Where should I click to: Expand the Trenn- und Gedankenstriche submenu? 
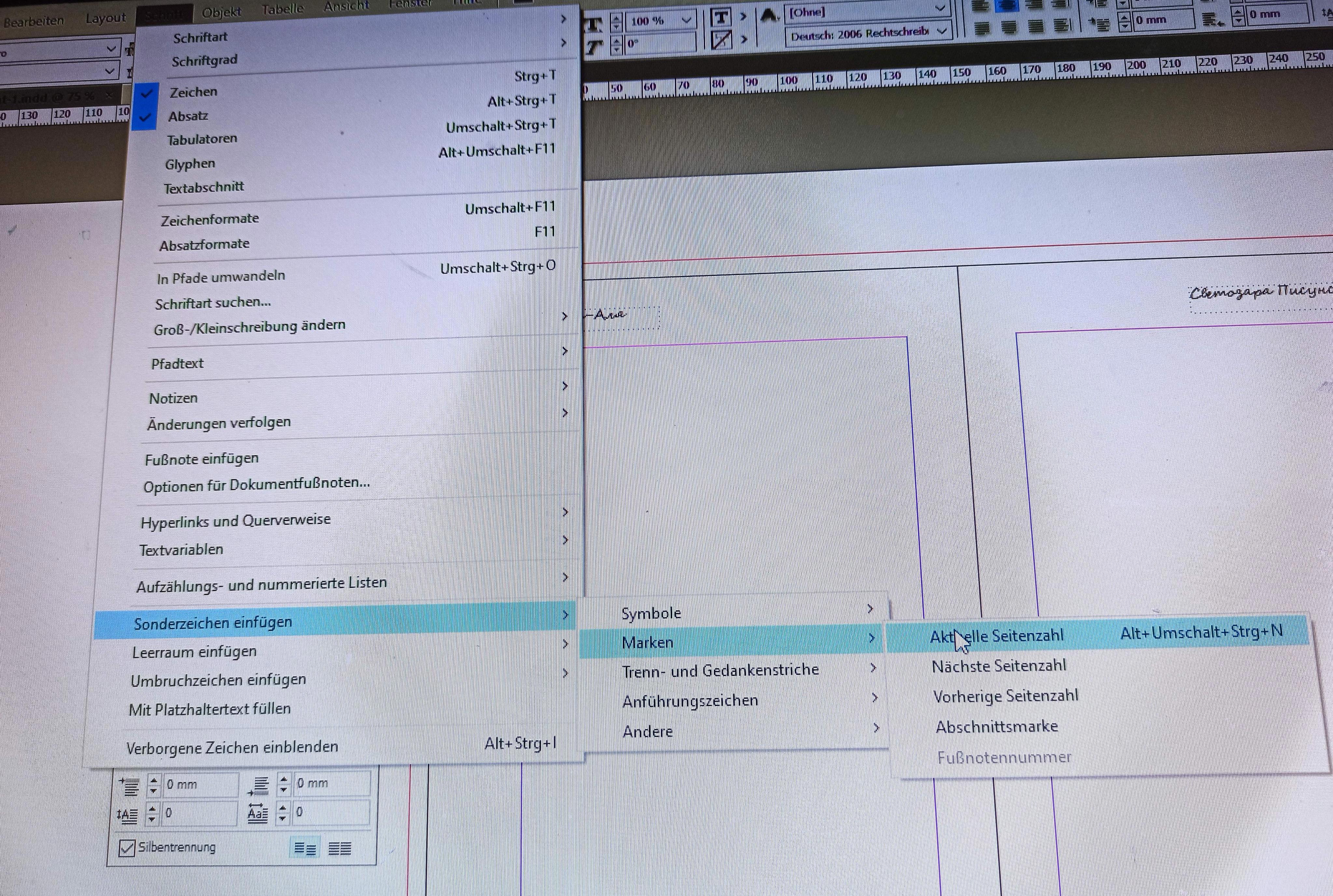click(720, 670)
